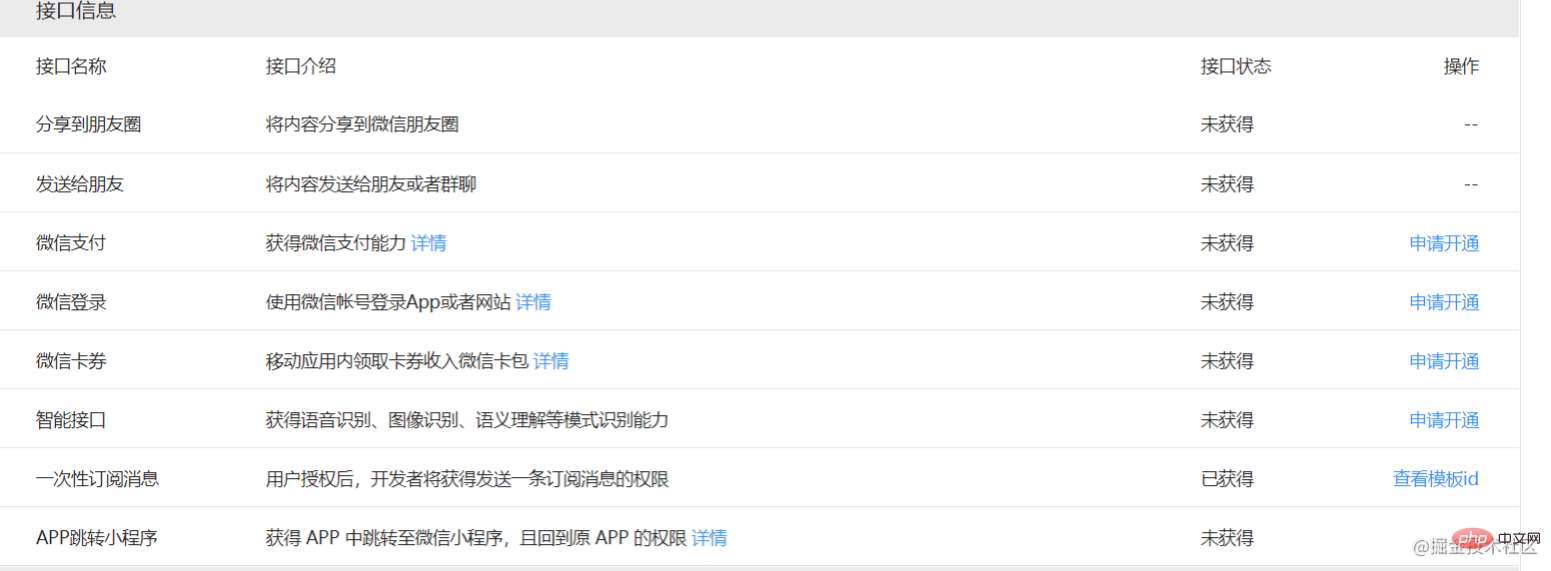
Task: Select the APP跳转小程序 description text
Action: [x=477, y=538]
